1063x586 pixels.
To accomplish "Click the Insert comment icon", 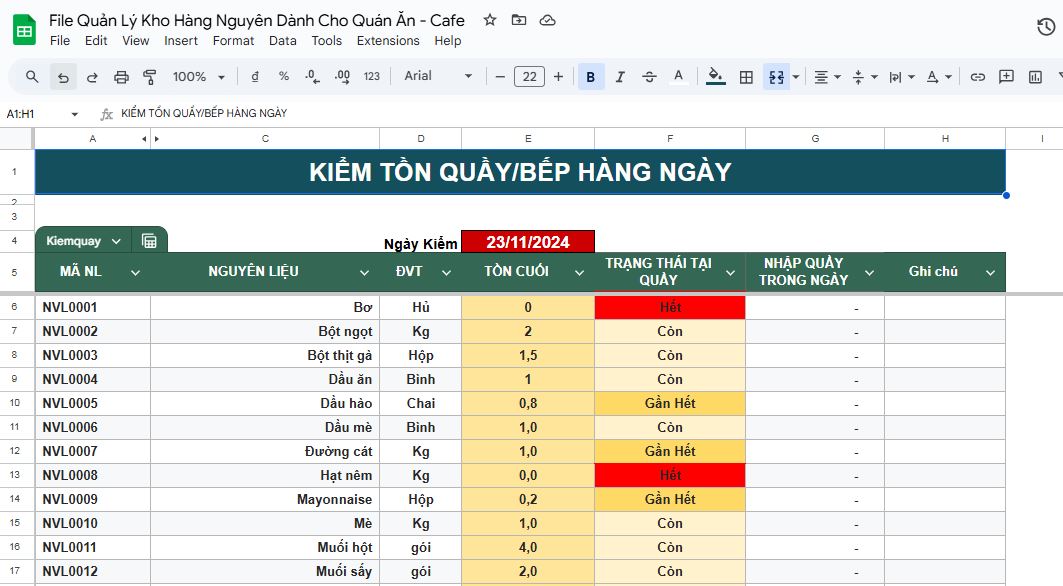I will [1007, 77].
